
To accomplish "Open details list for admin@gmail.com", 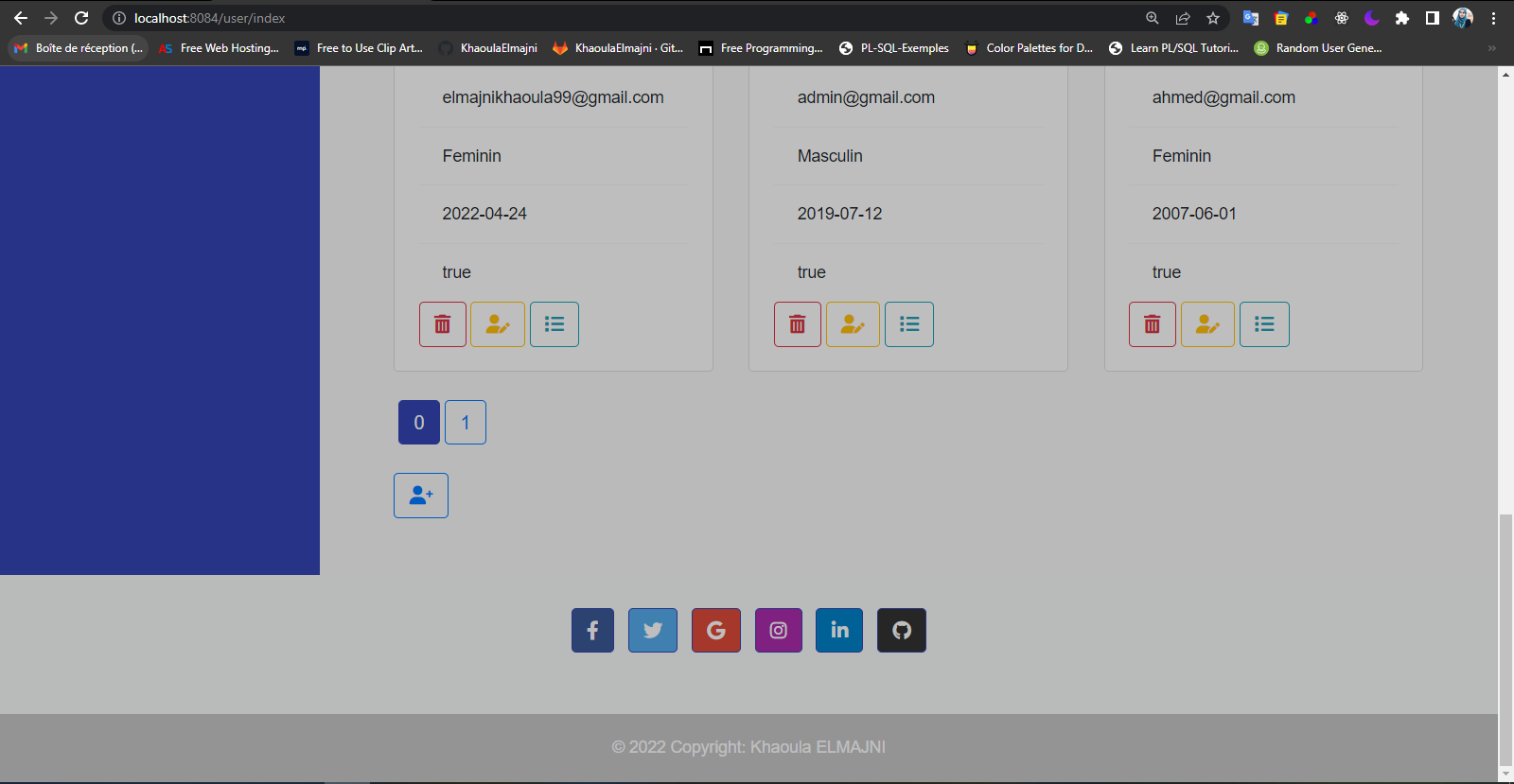I will (x=909, y=324).
